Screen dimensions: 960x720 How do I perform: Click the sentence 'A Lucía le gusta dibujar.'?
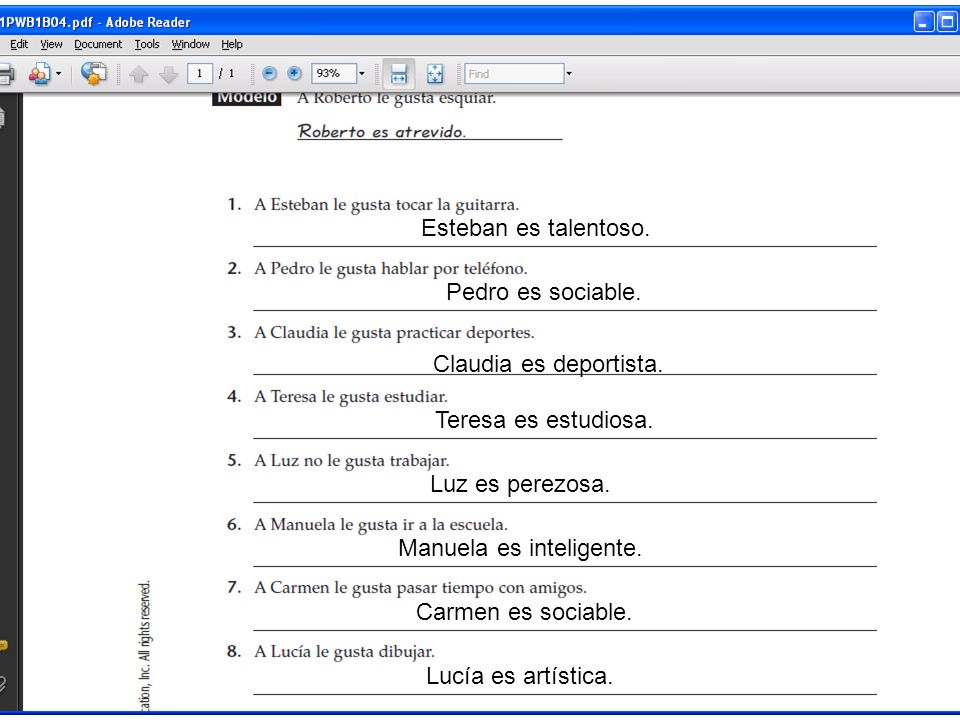(344, 651)
